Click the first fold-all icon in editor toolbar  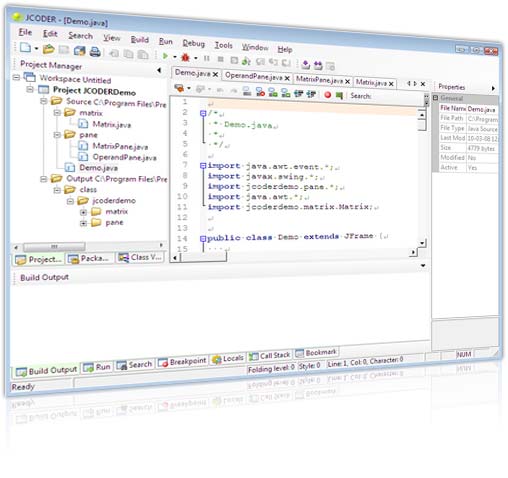point(298,94)
